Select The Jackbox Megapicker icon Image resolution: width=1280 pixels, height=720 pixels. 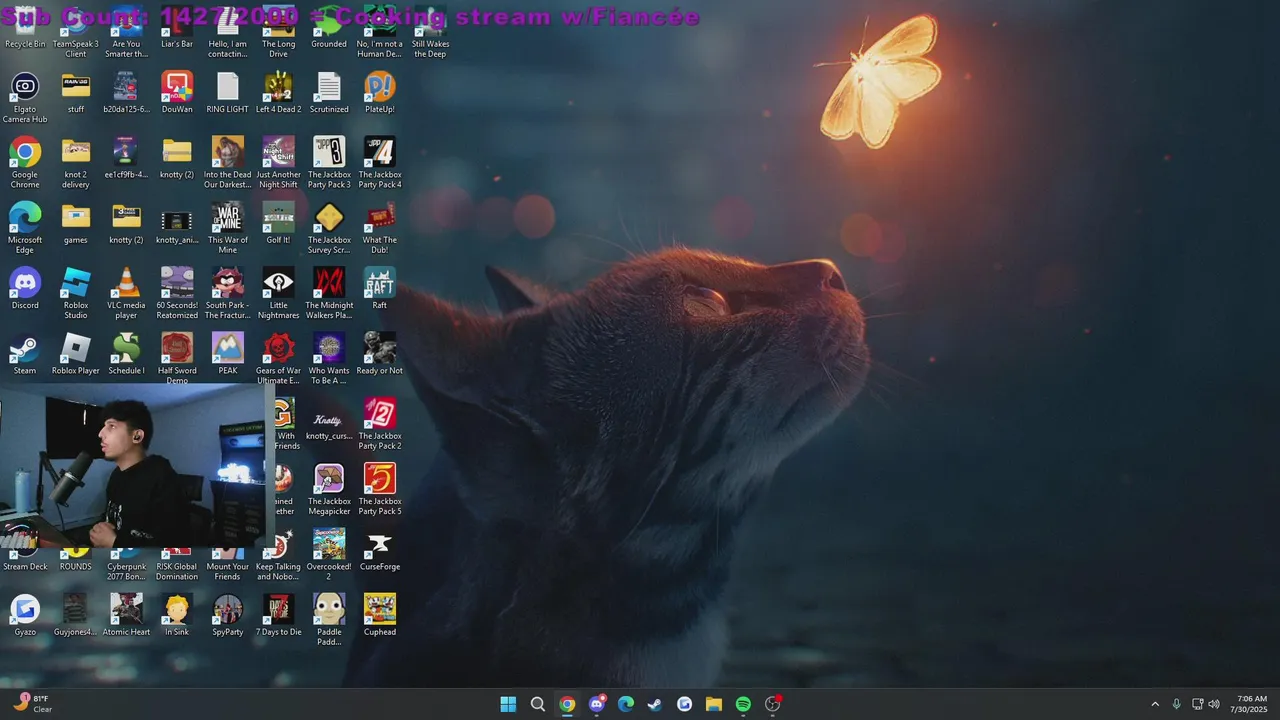tap(329, 489)
